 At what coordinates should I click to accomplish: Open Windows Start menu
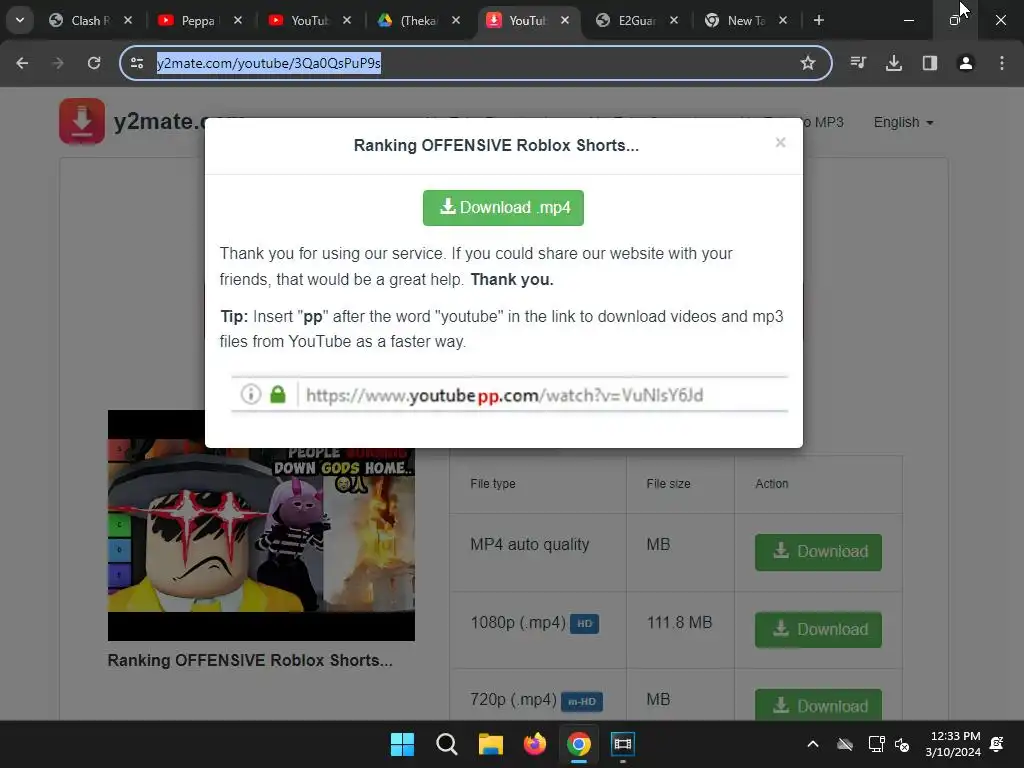[x=402, y=744]
